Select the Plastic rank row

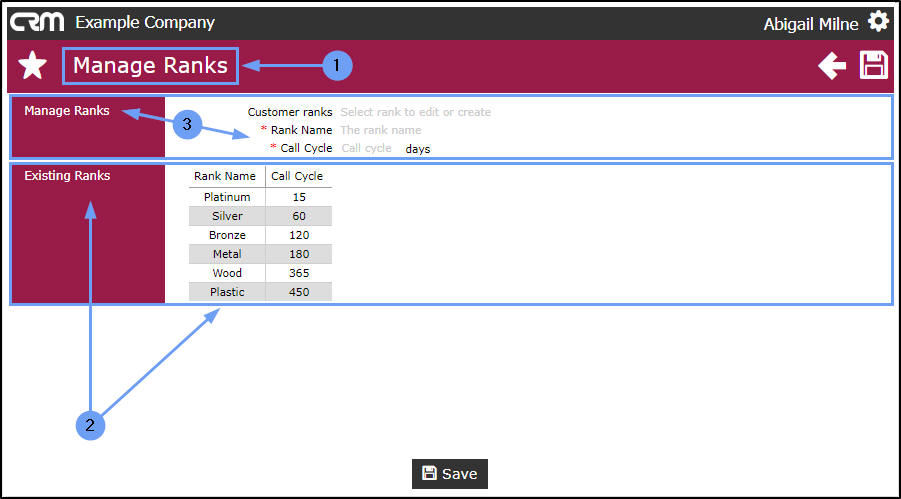[260, 292]
